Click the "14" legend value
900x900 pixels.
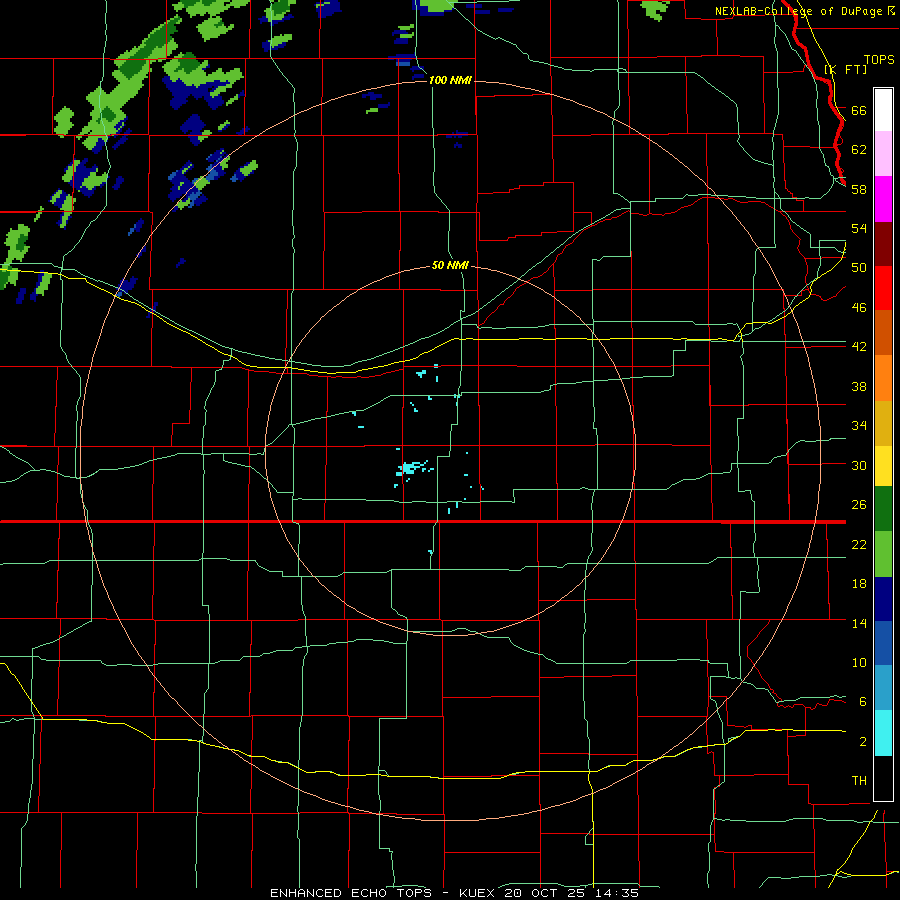pos(859,623)
